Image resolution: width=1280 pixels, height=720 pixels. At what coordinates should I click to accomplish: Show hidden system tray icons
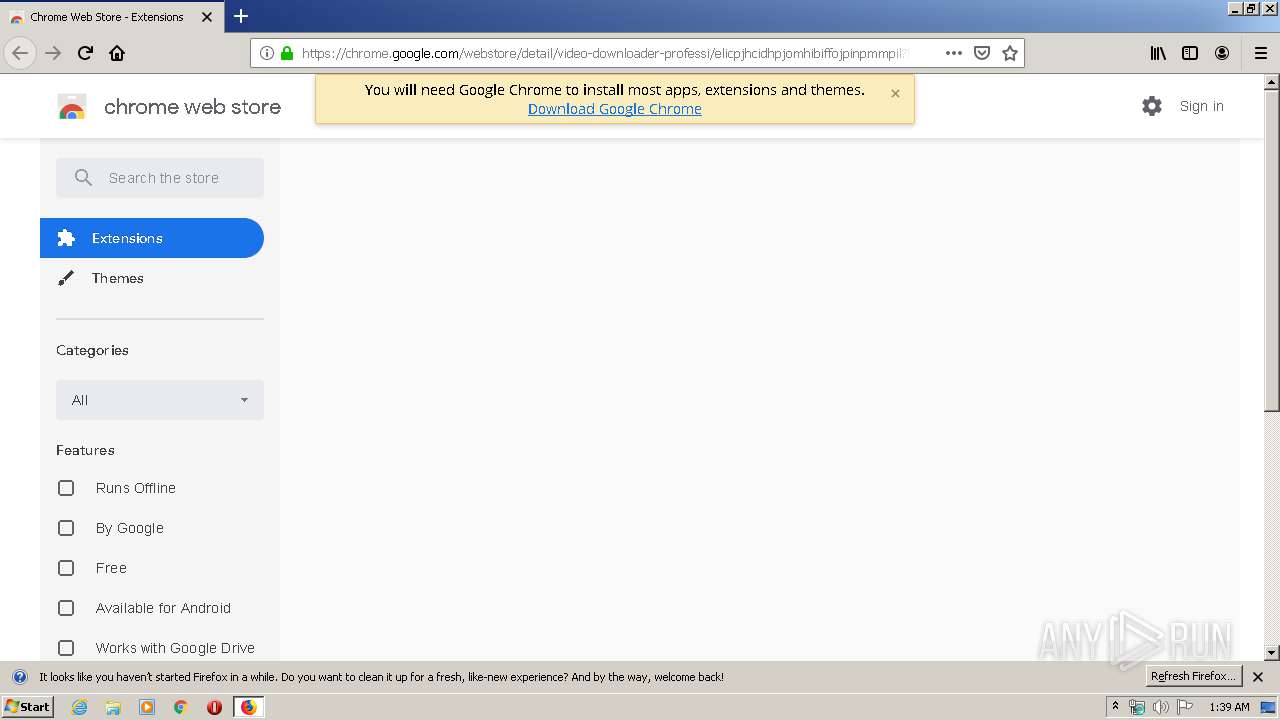coord(1116,707)
